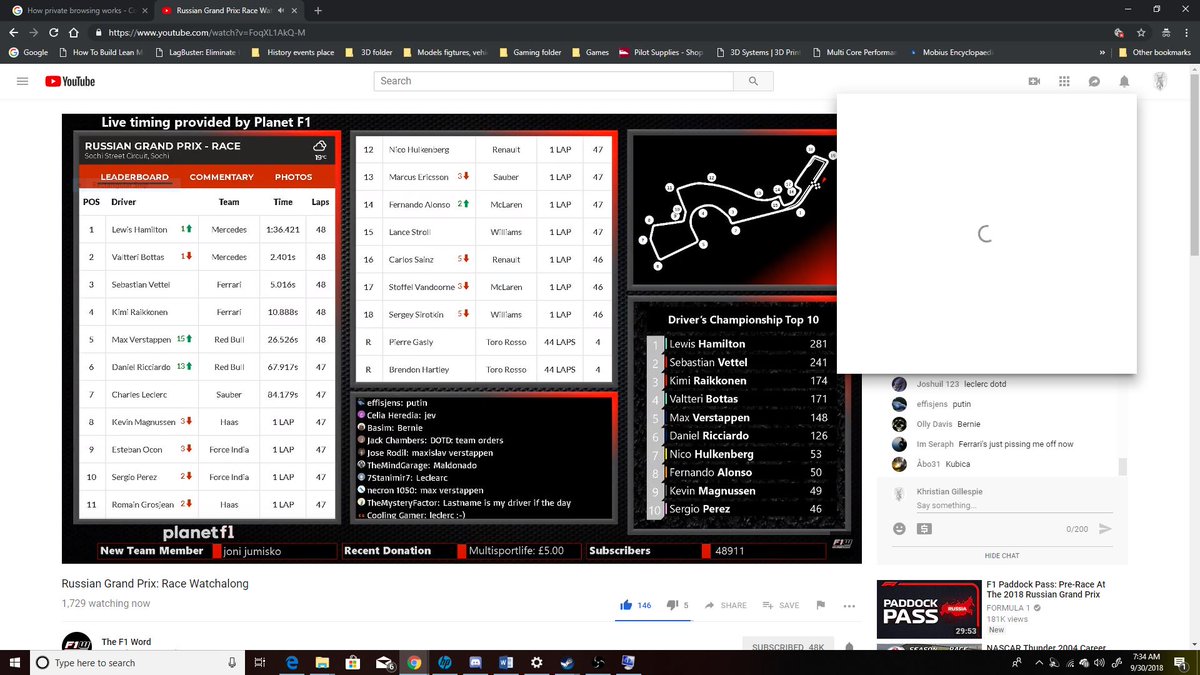Click the SHARE button
Screen dimensions: 1200x675
click(725, 605)
